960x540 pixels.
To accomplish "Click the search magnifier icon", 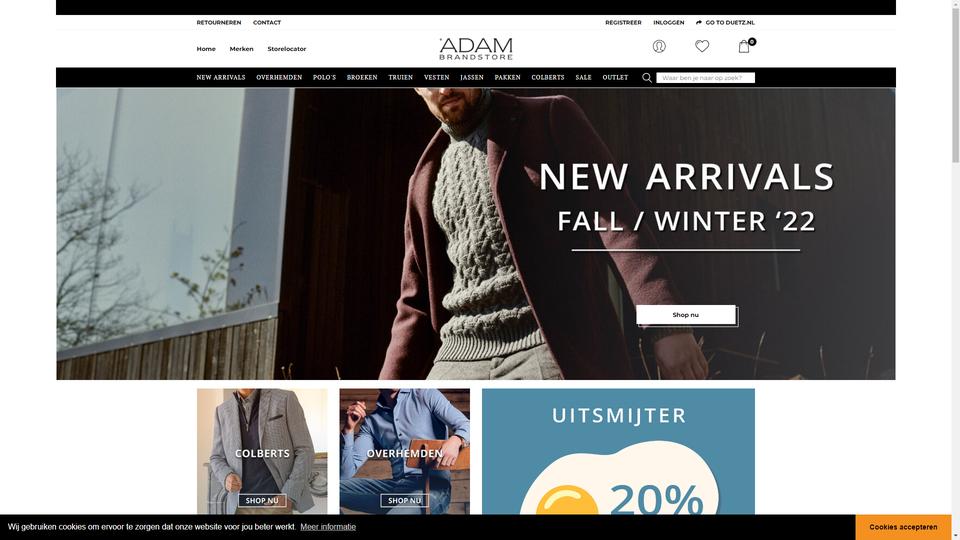I will pyautogui.click(x=647, y=78).
